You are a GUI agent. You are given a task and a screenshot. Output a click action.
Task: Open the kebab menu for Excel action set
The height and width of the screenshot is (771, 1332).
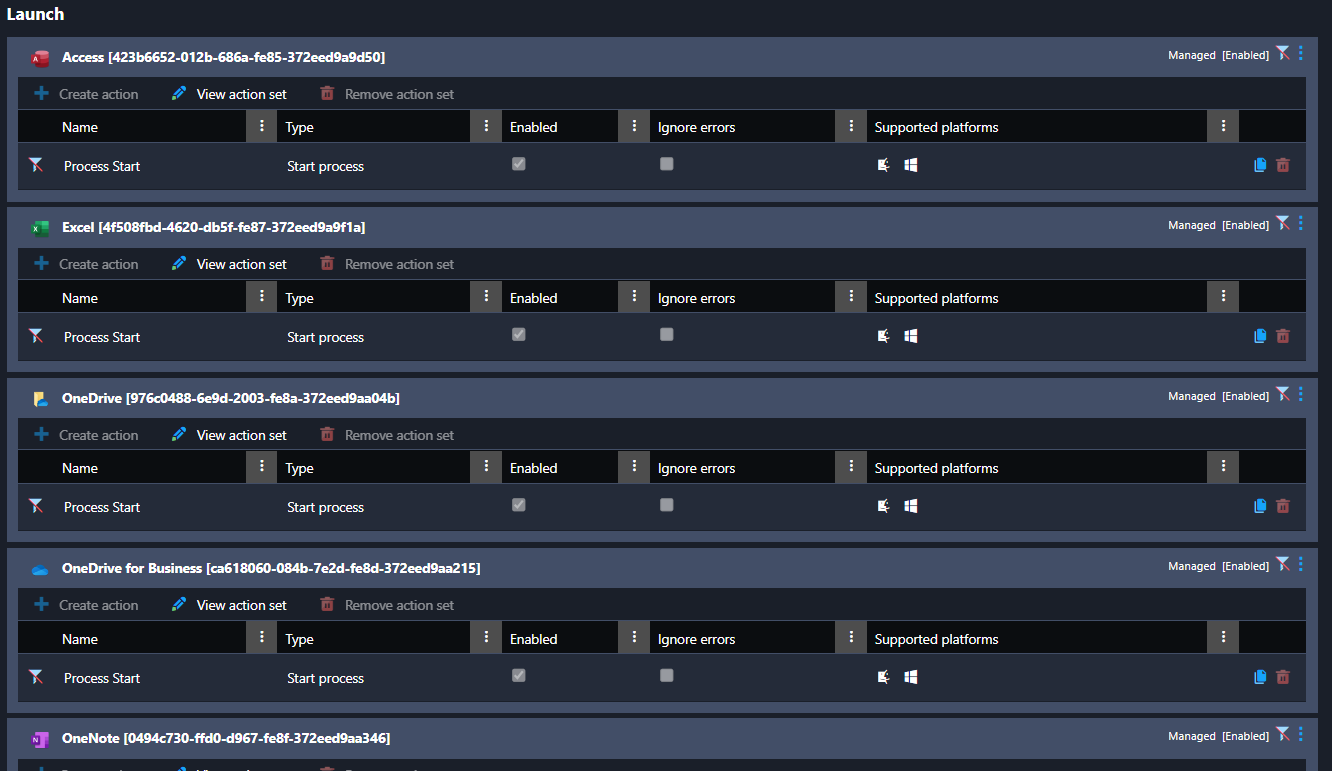[x=1301, y=223]
